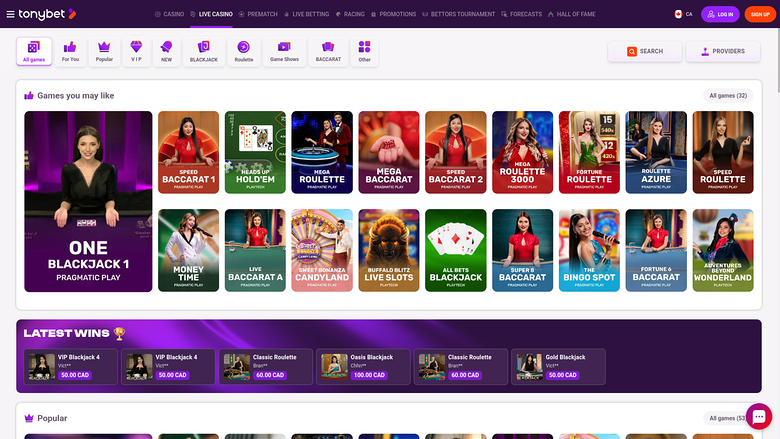Open Speed Baccarat 2 game tile

point(456,152)
